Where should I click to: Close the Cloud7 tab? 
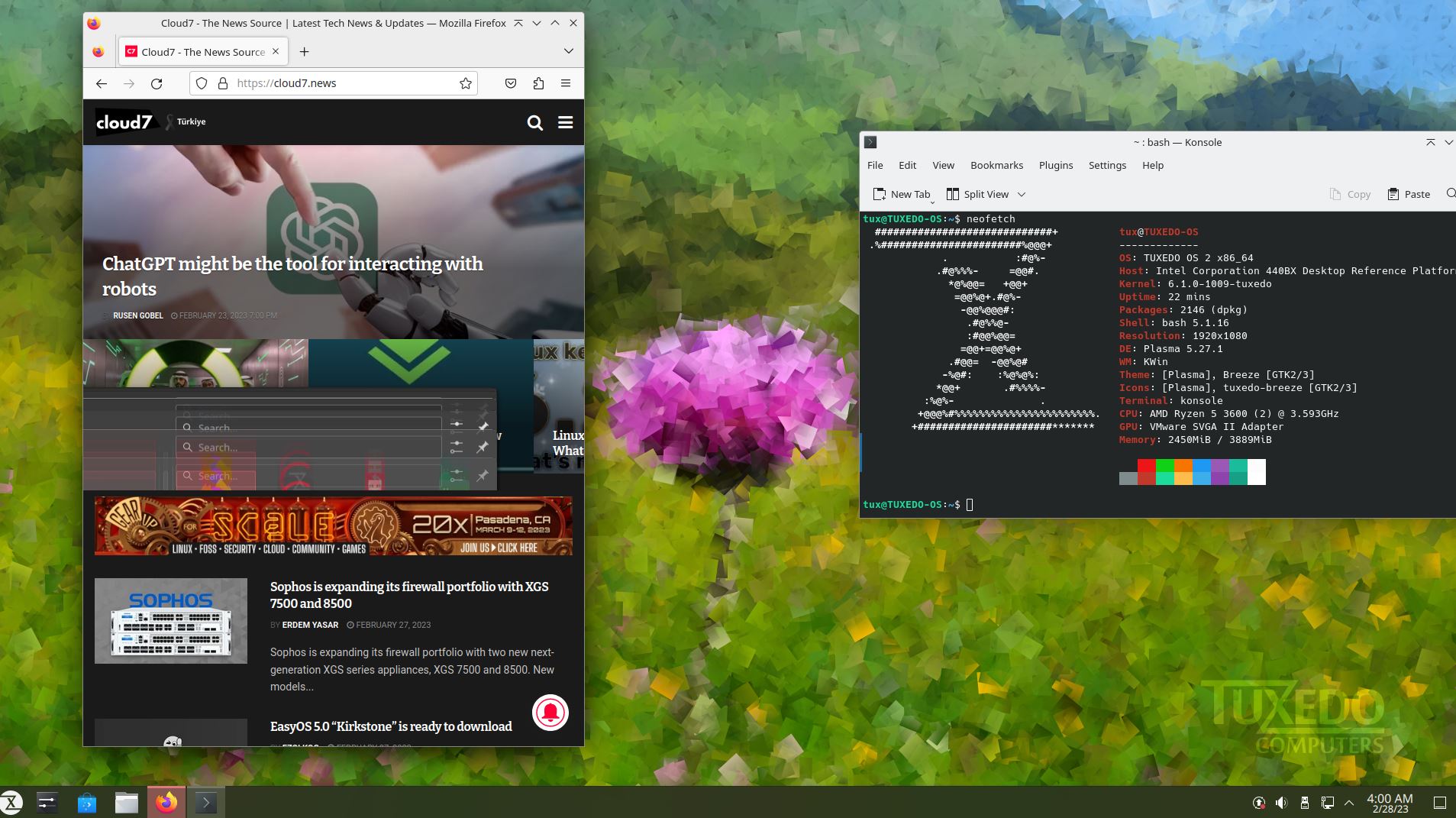(x=276, y=51)
